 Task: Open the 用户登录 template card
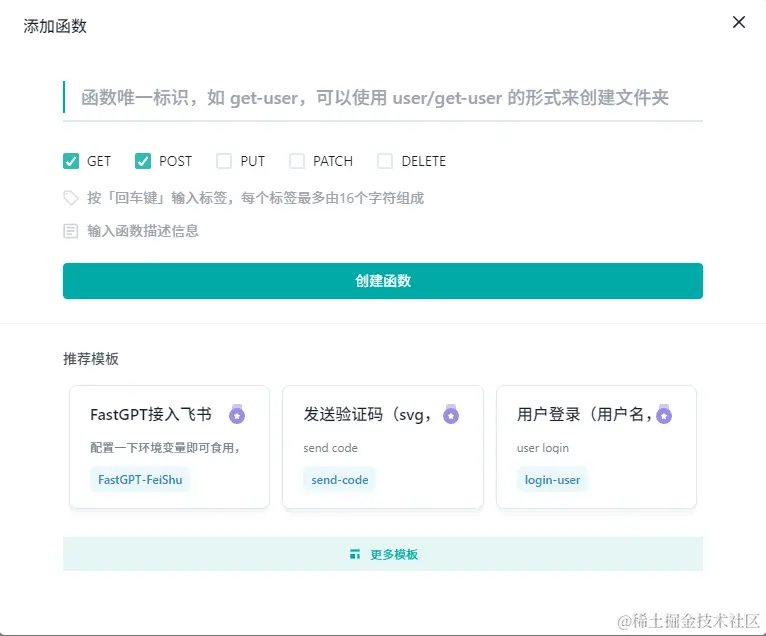(596, 447)
